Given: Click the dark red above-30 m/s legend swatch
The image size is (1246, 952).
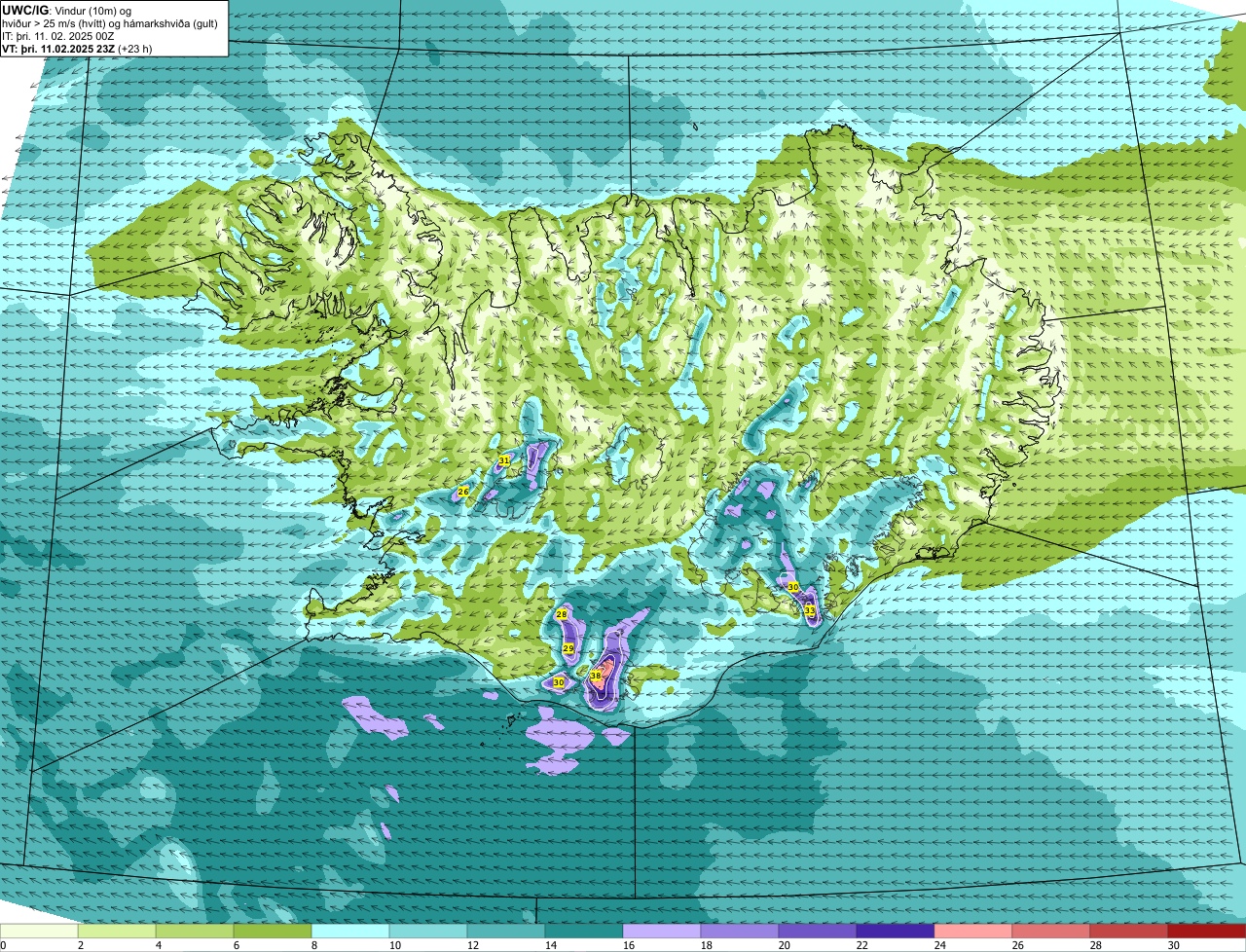Looking at the screenshot, I should [x=1207, y=931].
